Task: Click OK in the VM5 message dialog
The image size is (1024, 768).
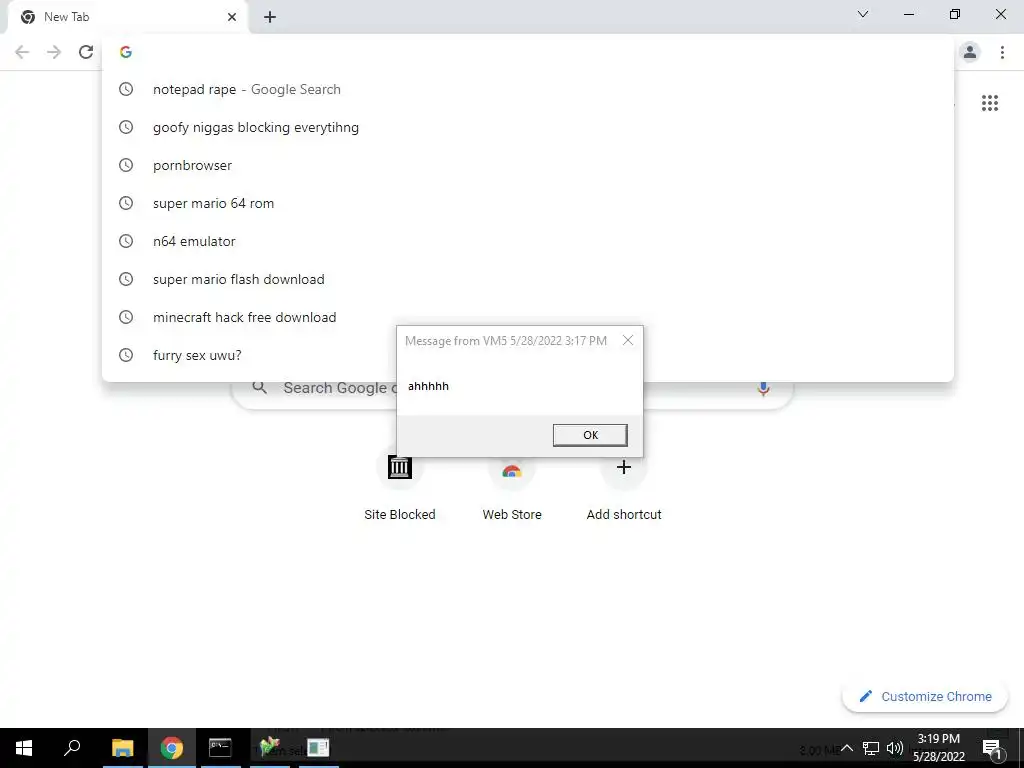Action: point(590,435)
